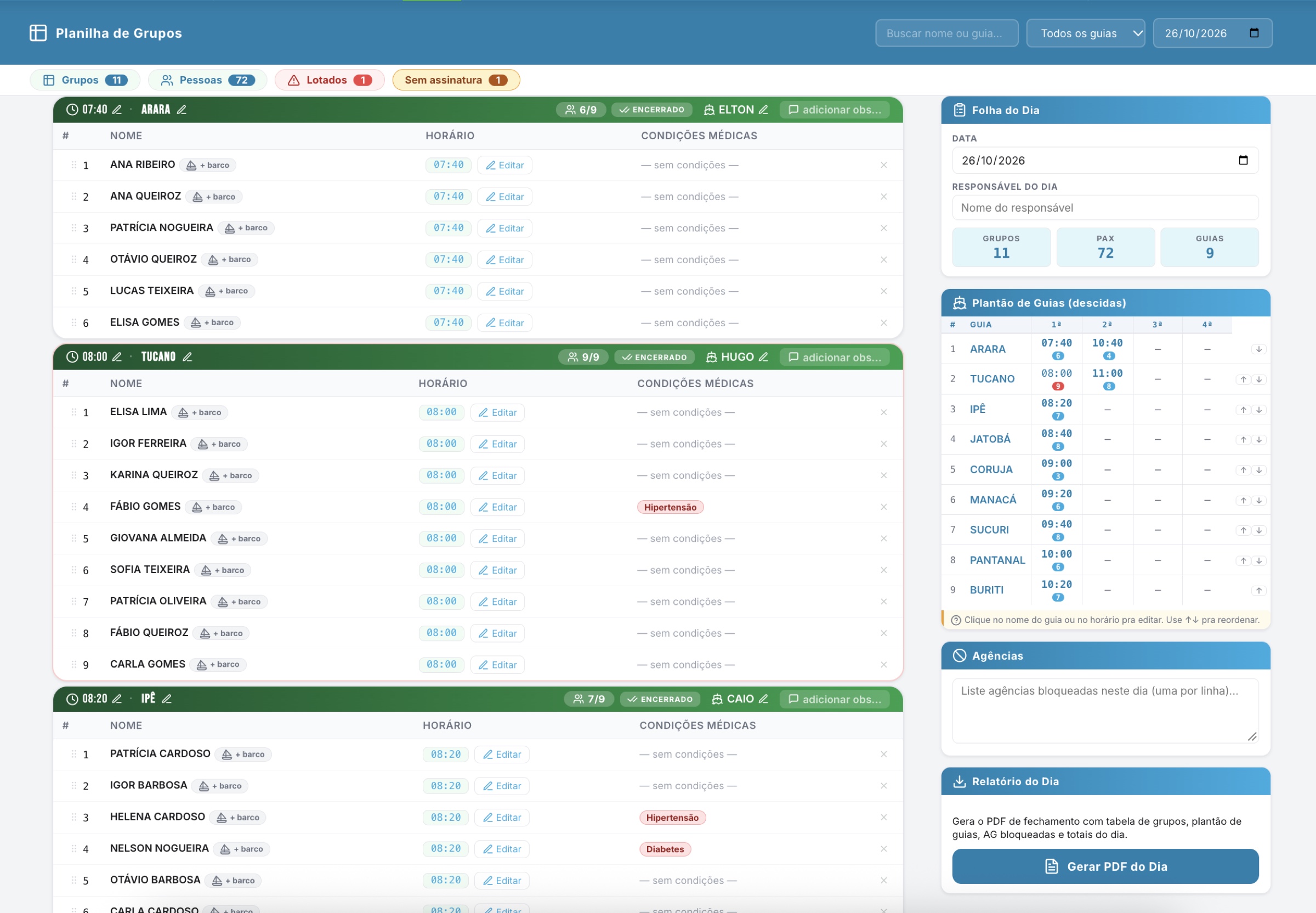1316x913 pixels.
Task: Edit TUCANO second descent time 11:00
Action: tap(1107, 373)
